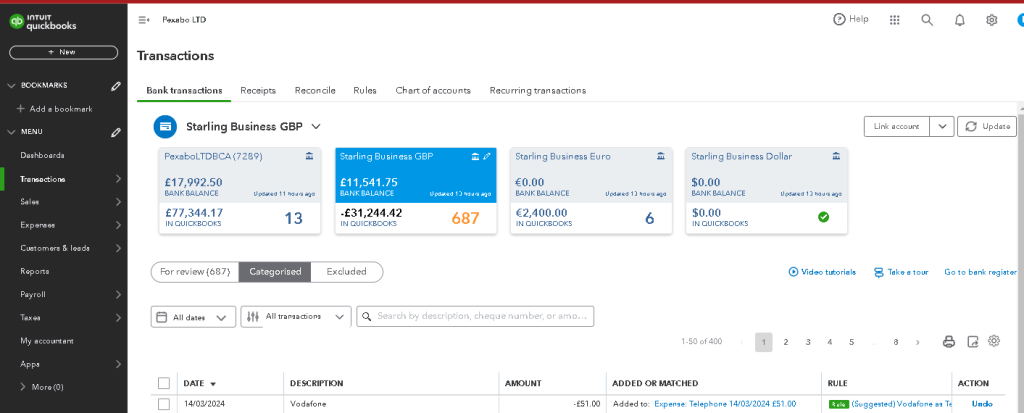Expand Expenses submenu arrow
This screenshot has height=413, width=1024.
tap(118, 225)
